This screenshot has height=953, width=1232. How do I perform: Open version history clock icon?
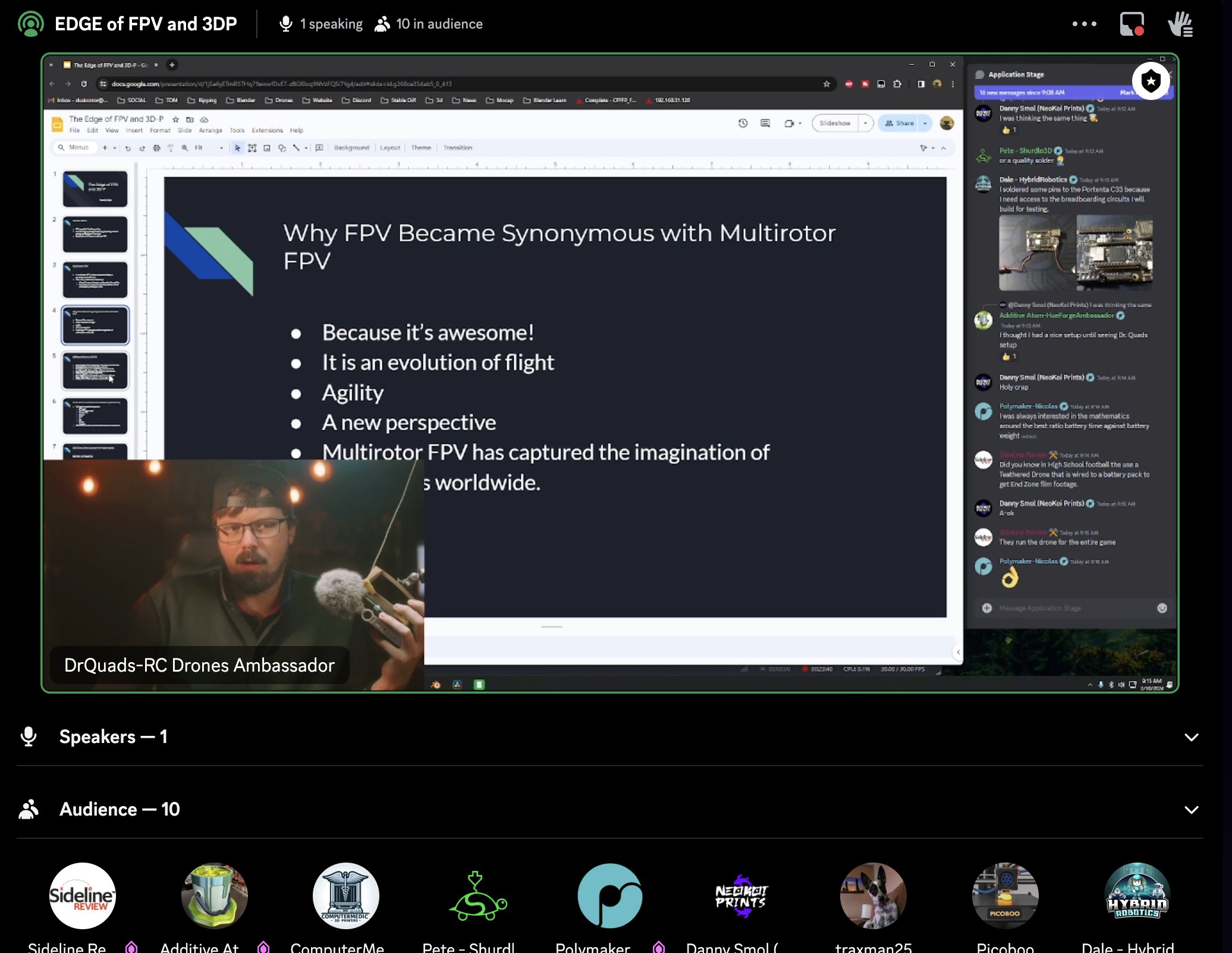[x=743, y=123]
